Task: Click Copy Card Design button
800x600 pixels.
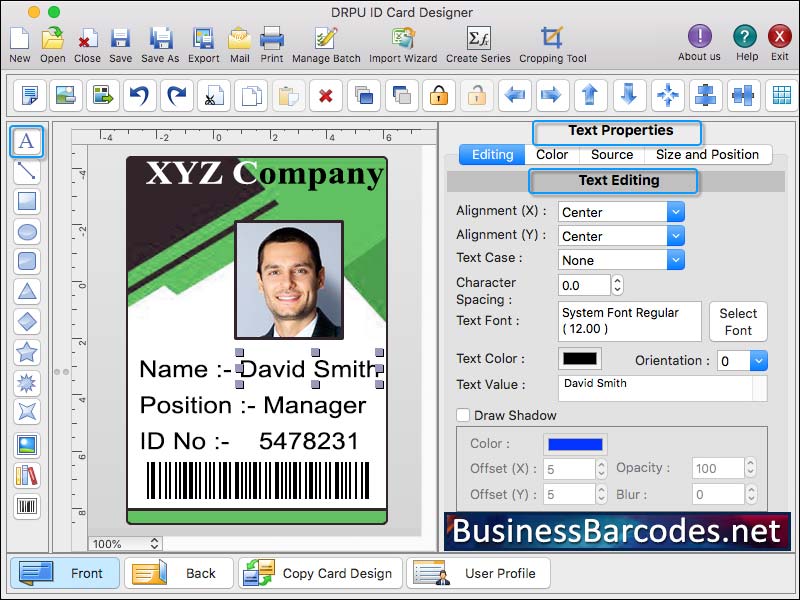Action: [320, 573]
